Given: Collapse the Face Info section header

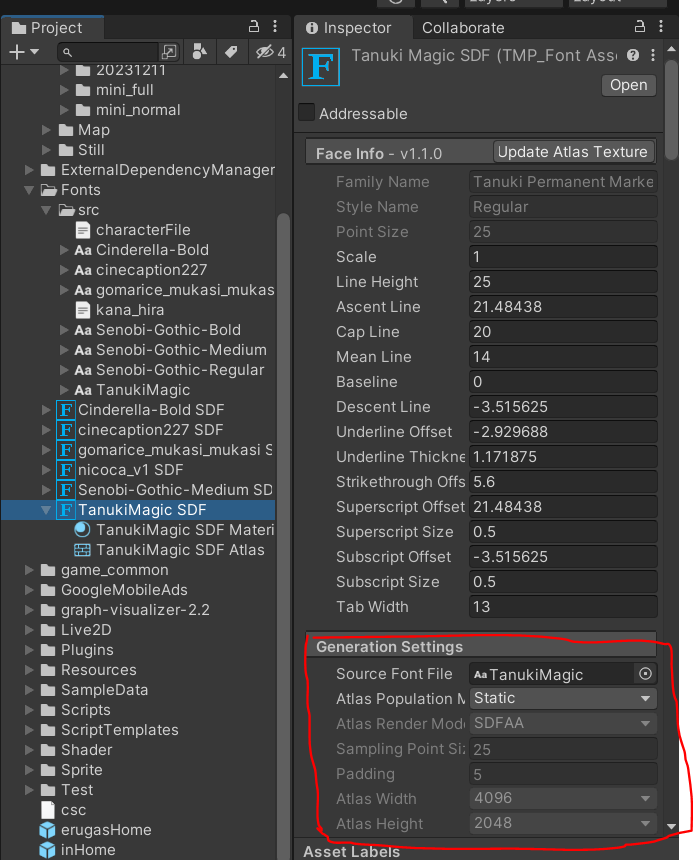Looking at the screenshot, I should tap(399, 153).
